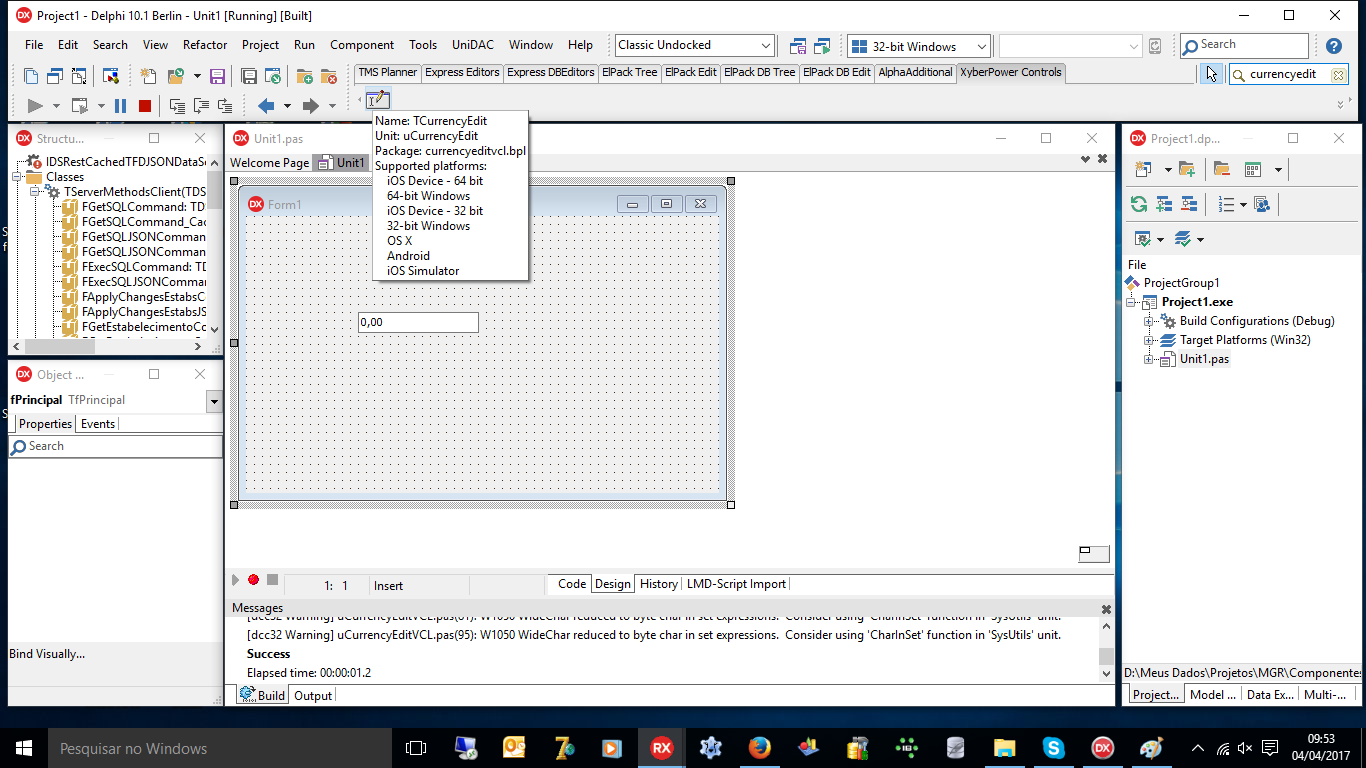Viewport: 1366px width, 768px height.
Task: Open the Refactor menu
Action: click(x=205, y=45)
